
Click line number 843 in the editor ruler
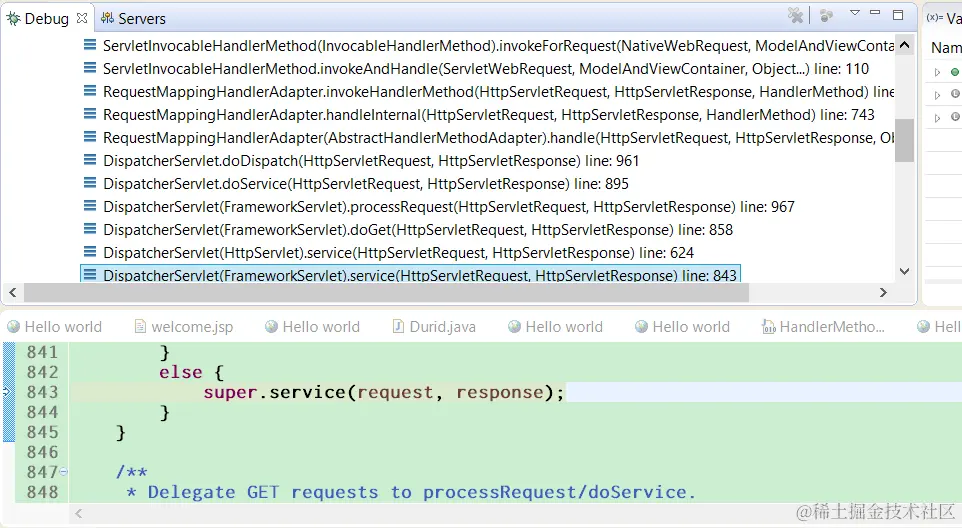(42, 392)
